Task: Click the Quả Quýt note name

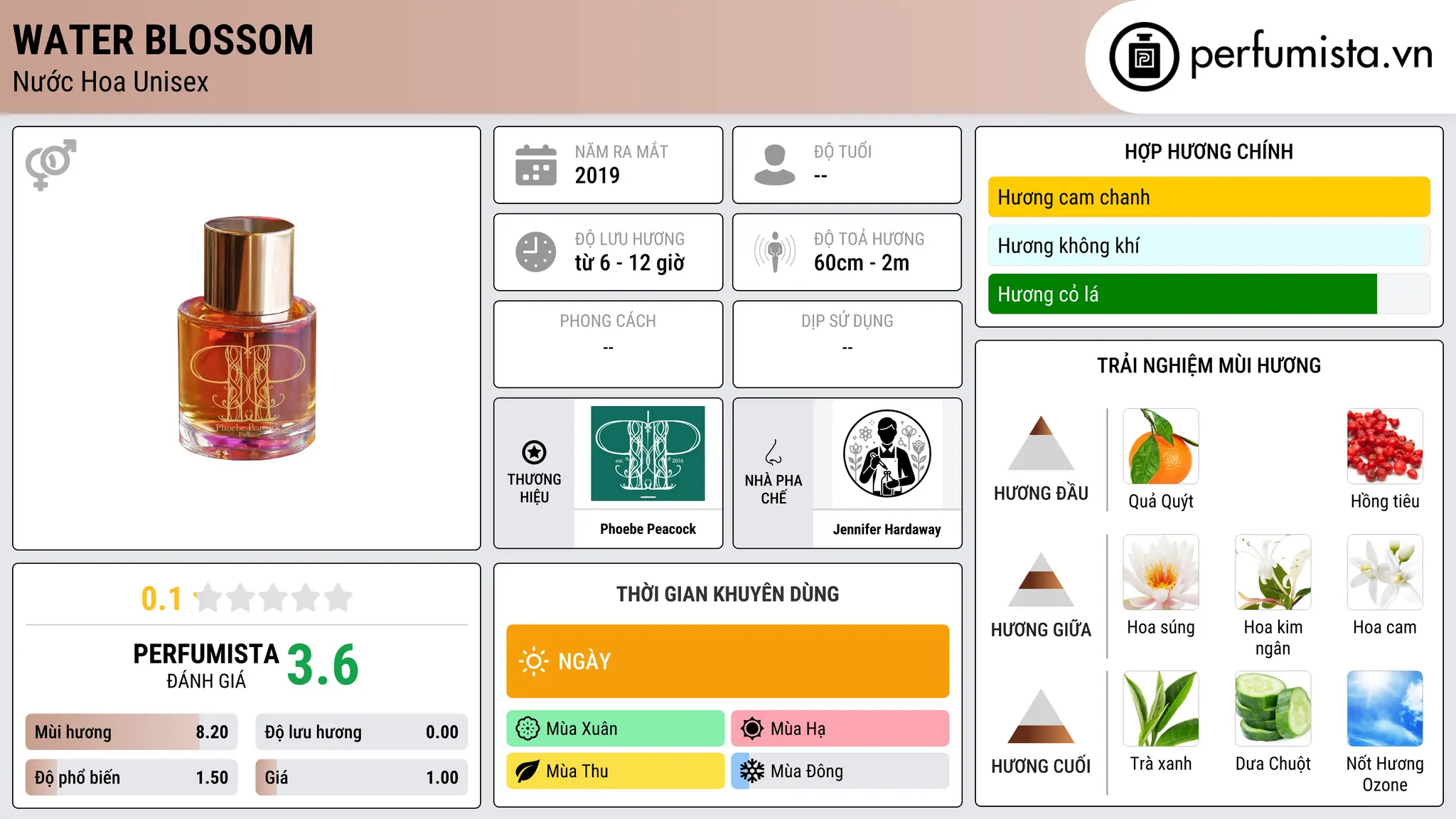Action: (x=1161, y=501)
